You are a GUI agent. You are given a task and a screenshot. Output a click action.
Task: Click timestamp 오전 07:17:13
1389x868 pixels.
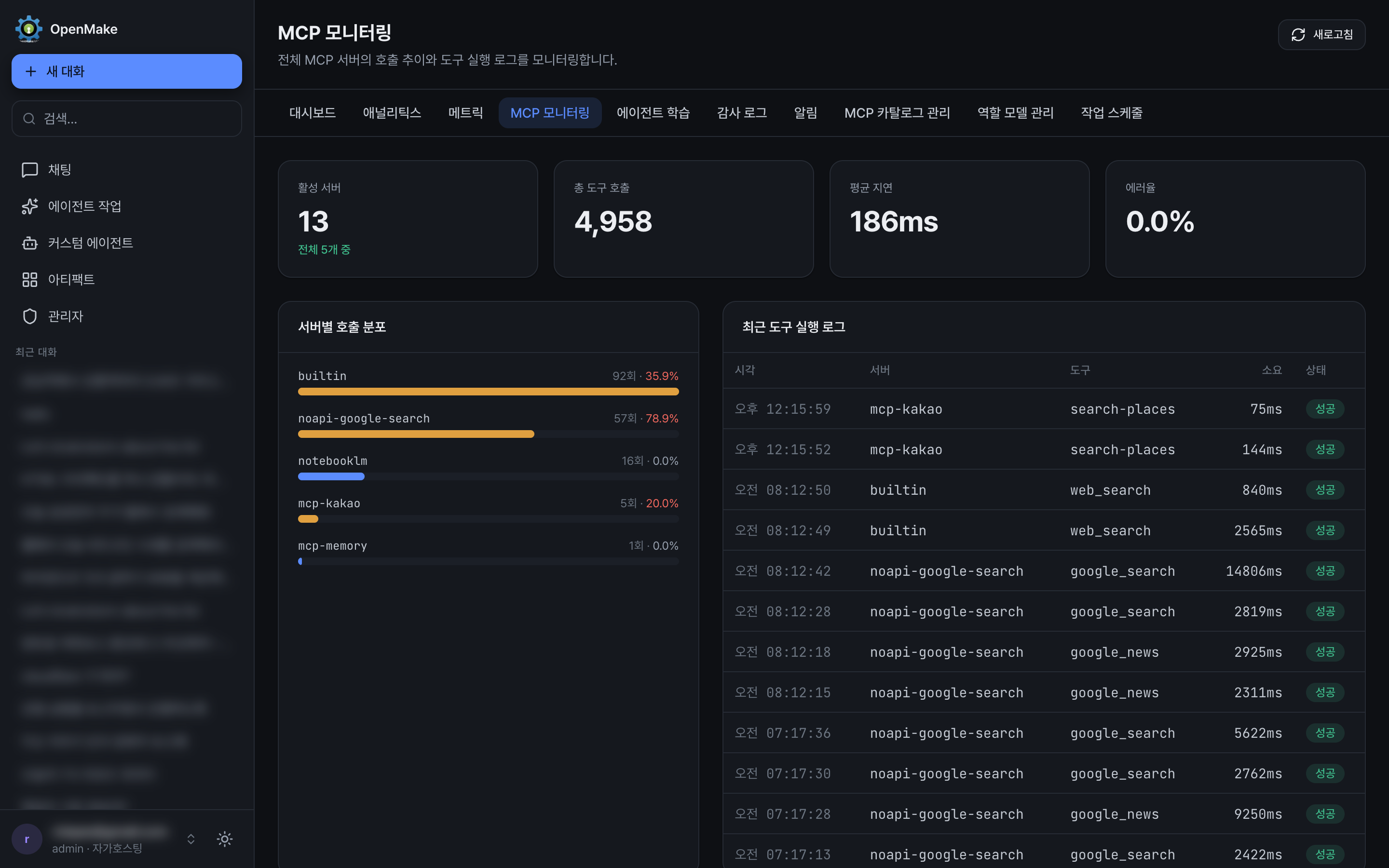click(x=783, y=855)
